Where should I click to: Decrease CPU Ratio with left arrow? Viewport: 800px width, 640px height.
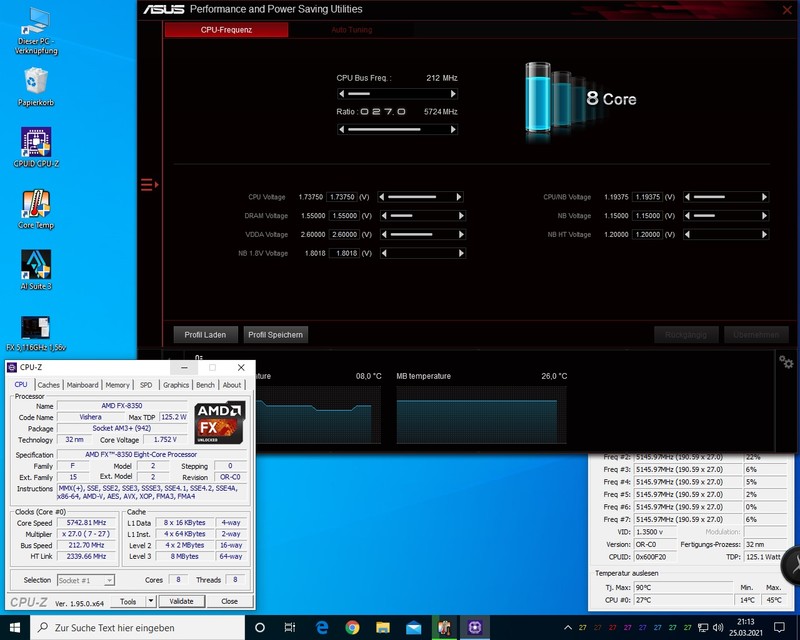pyautogui.click(x=342, y=130)
